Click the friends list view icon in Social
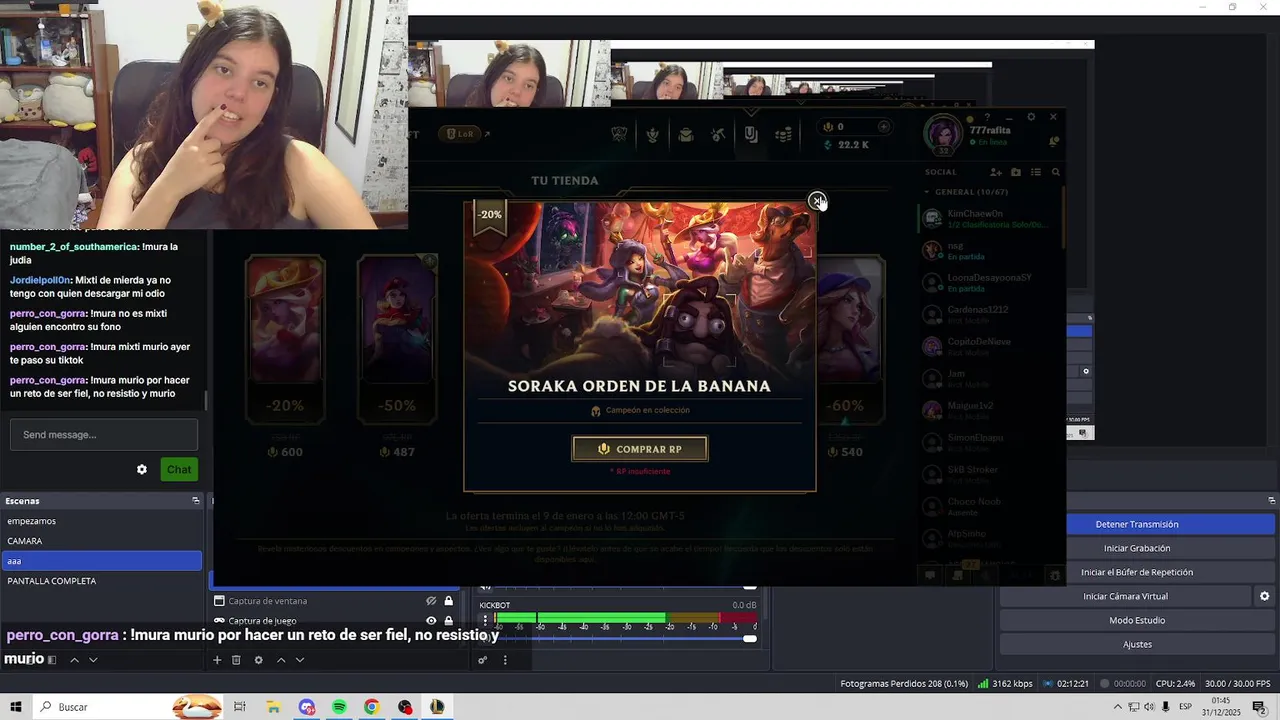1280x720 pixels. coord(1036,172)
